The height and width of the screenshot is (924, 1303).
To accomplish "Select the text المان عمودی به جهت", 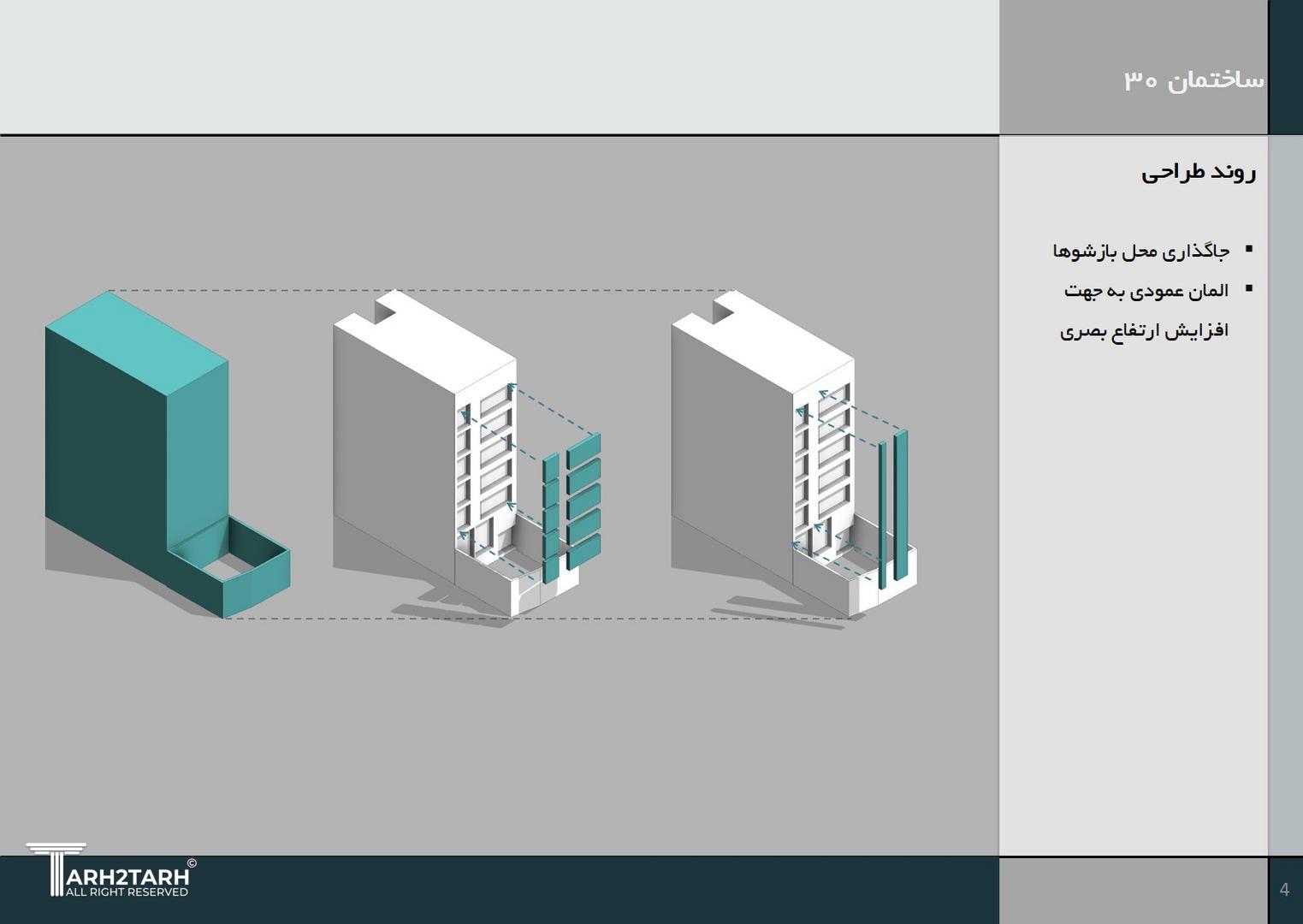I will tap(1146, 291).
